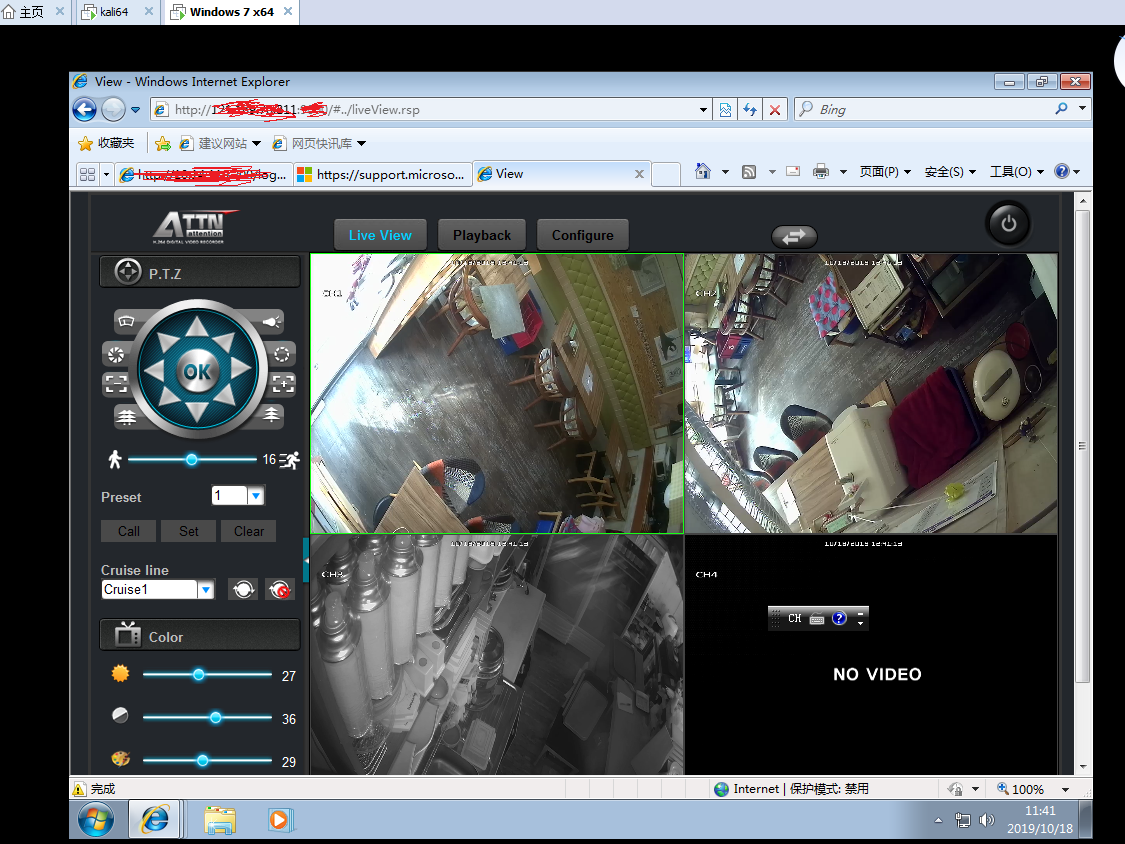
Task: Click the brightness slider handle
Action: [199, 675]
